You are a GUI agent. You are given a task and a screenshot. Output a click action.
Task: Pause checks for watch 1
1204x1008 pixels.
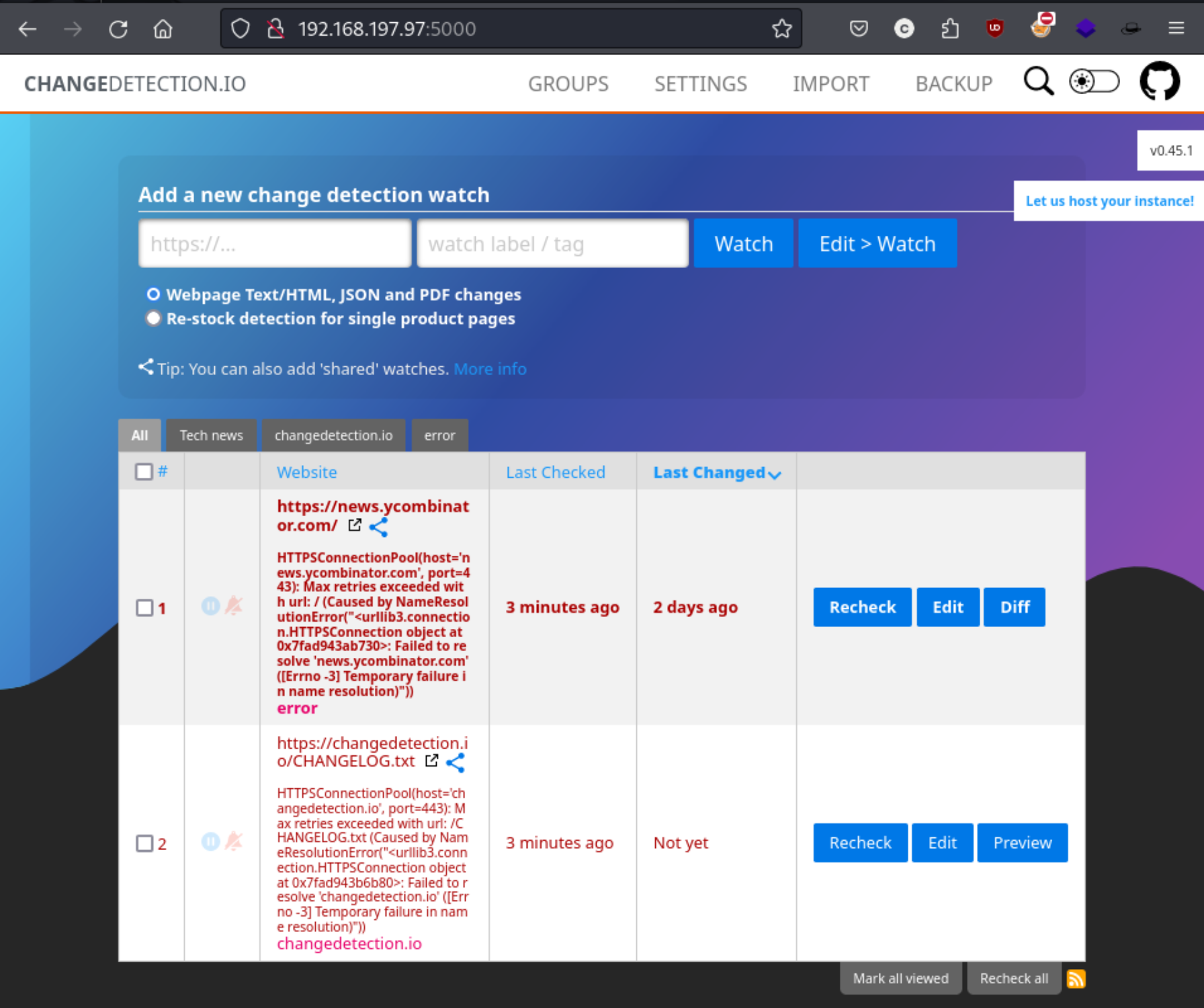click(x=211, y=606)
